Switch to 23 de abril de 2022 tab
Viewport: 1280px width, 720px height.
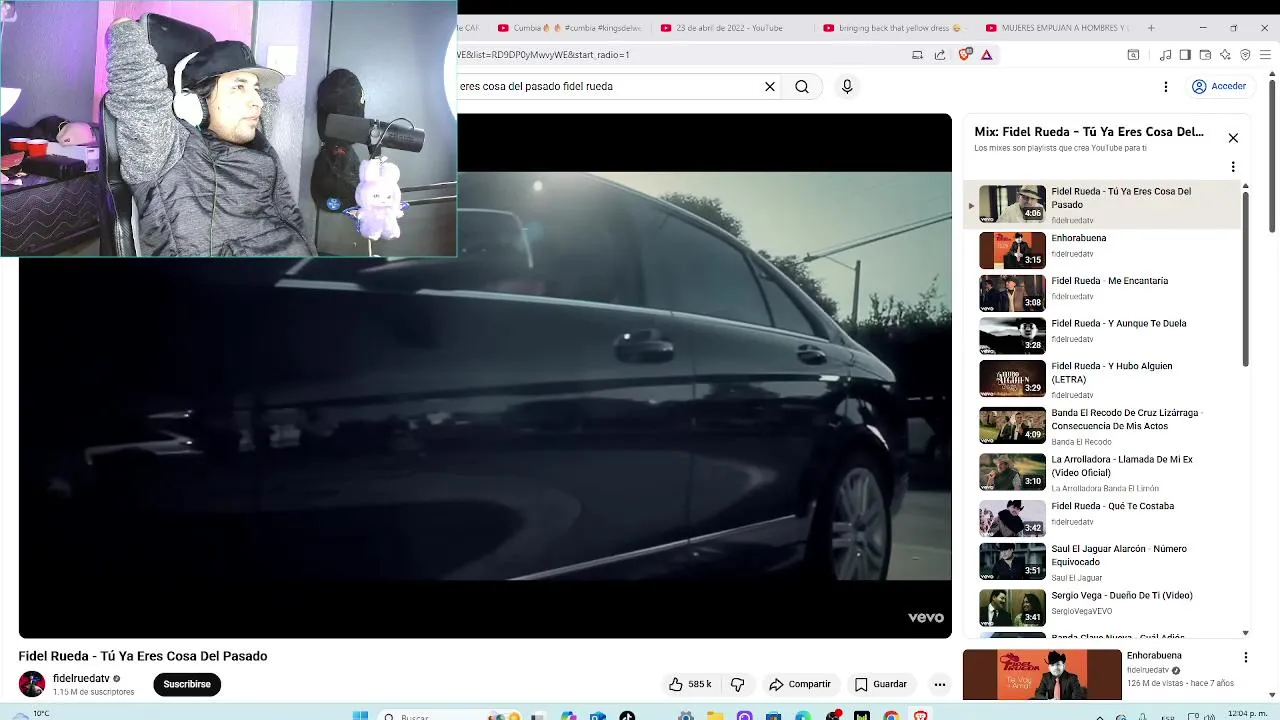coord(730,28)
